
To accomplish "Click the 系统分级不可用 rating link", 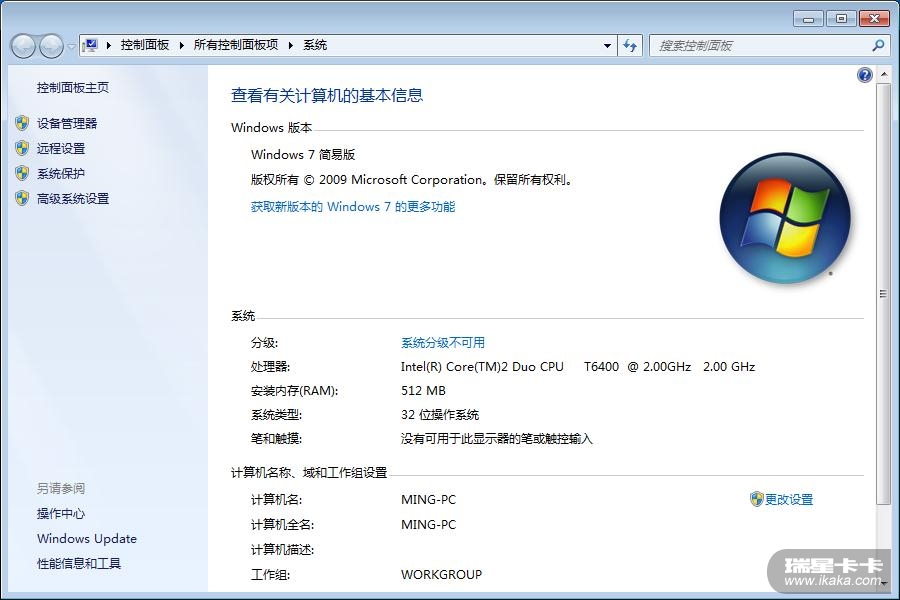I will (x=443, y=343).
